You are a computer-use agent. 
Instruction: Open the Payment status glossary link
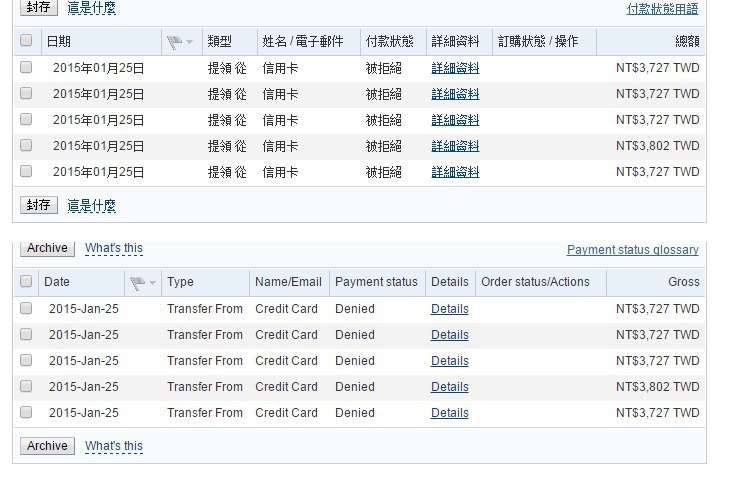pos(632,250)
